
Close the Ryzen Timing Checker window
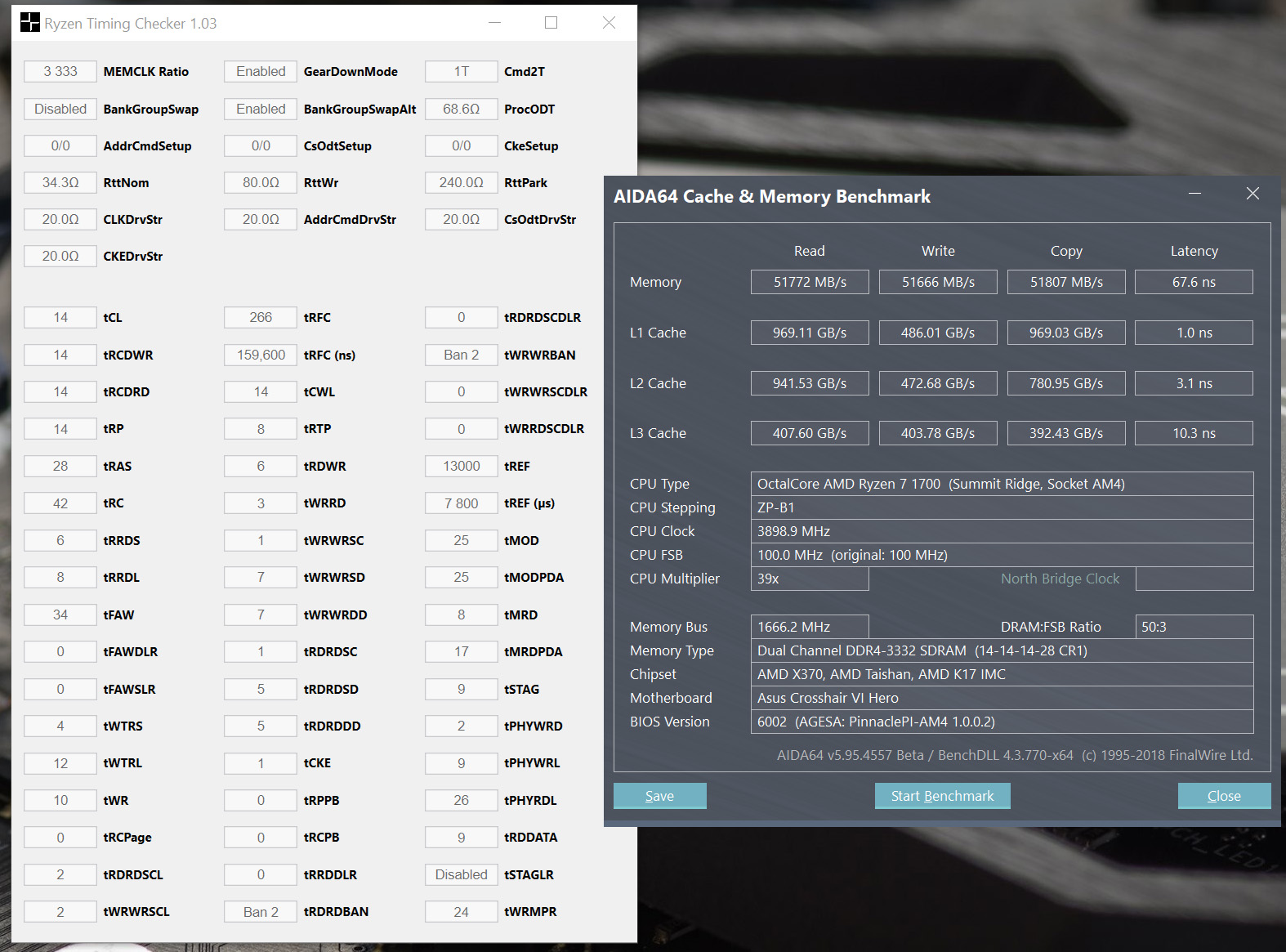click(x=609, y=23)
